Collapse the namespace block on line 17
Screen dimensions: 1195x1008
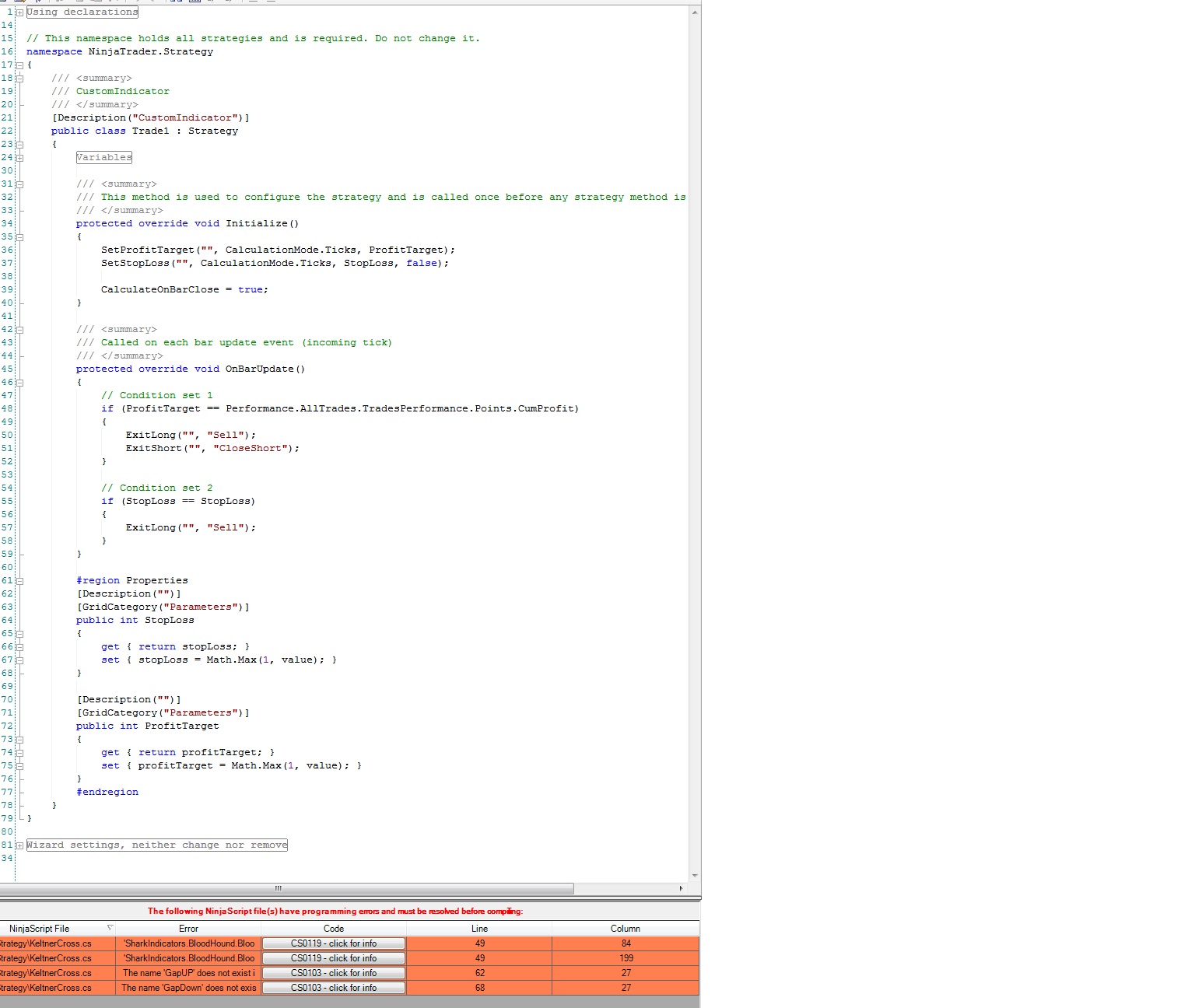point(19,65)
